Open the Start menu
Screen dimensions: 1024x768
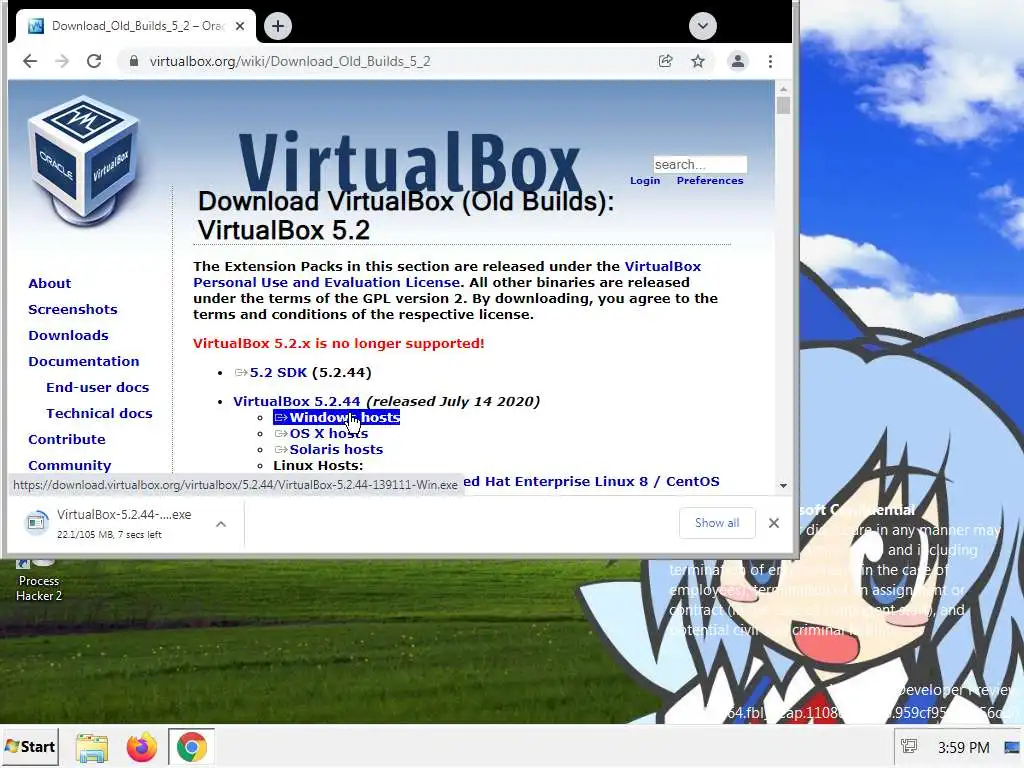pos(30,746)
